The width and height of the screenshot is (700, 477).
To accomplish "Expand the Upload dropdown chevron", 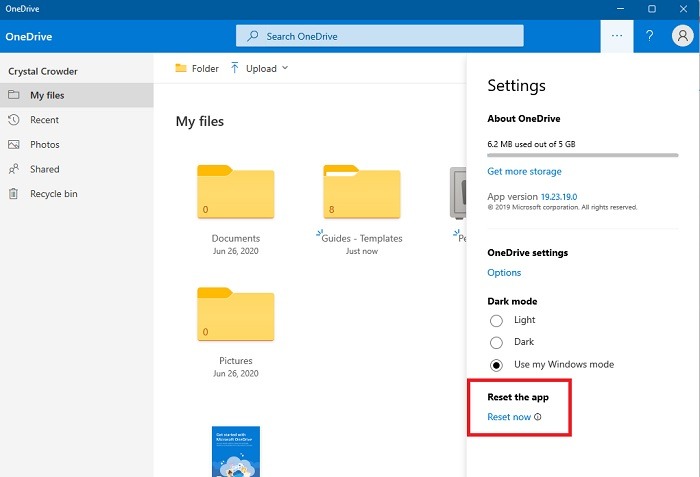I will pyautogui.click(x=285, y=68).
